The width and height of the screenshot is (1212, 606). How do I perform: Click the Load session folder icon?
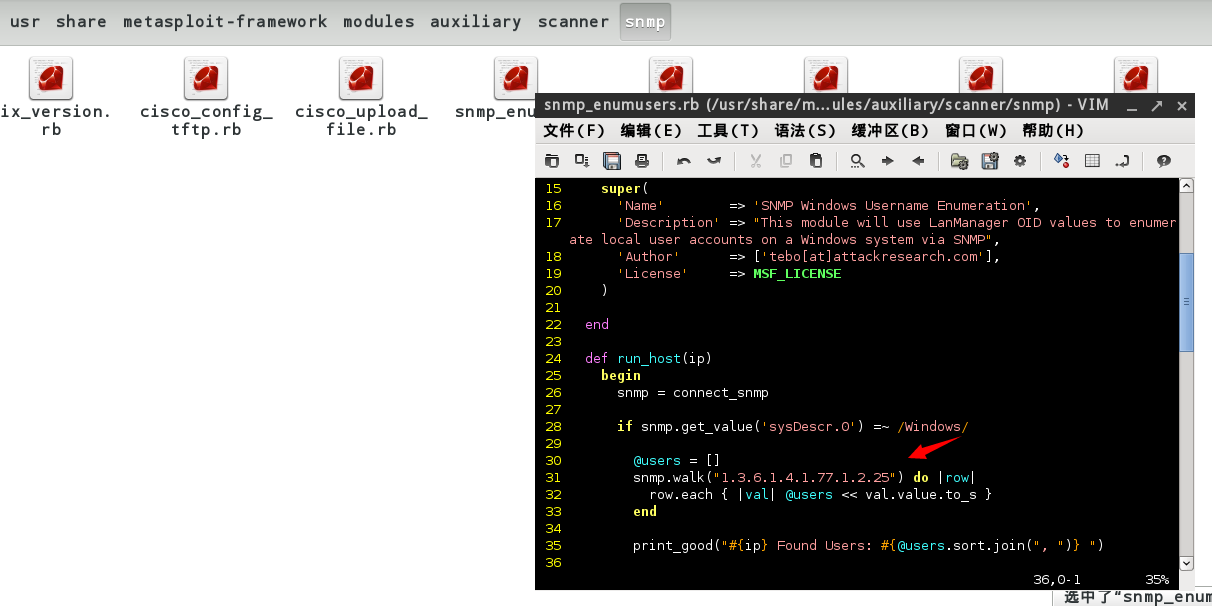click(960, 160)
